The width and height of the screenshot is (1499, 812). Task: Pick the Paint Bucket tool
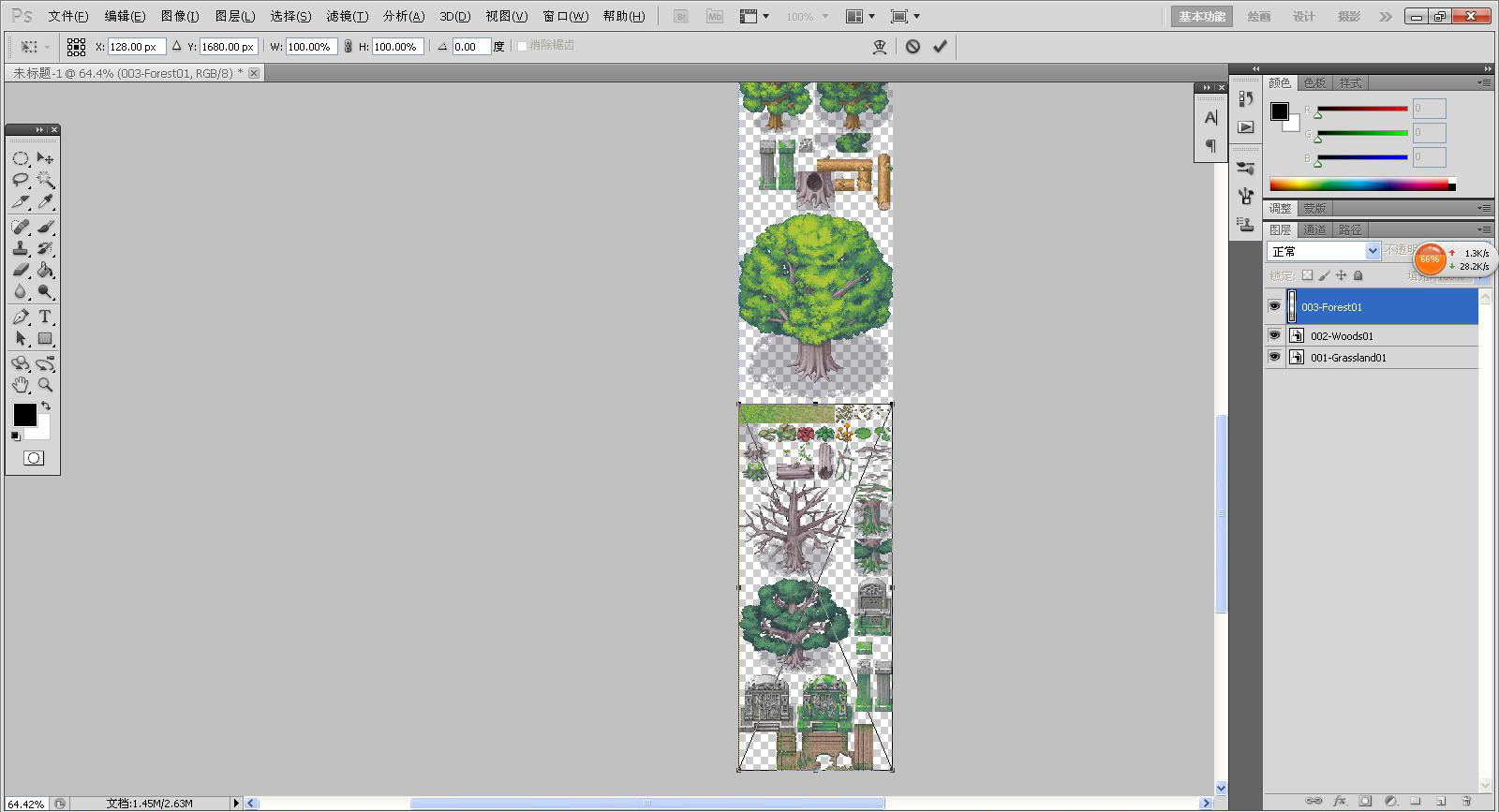pyautogui.click(x=45, y=270)
